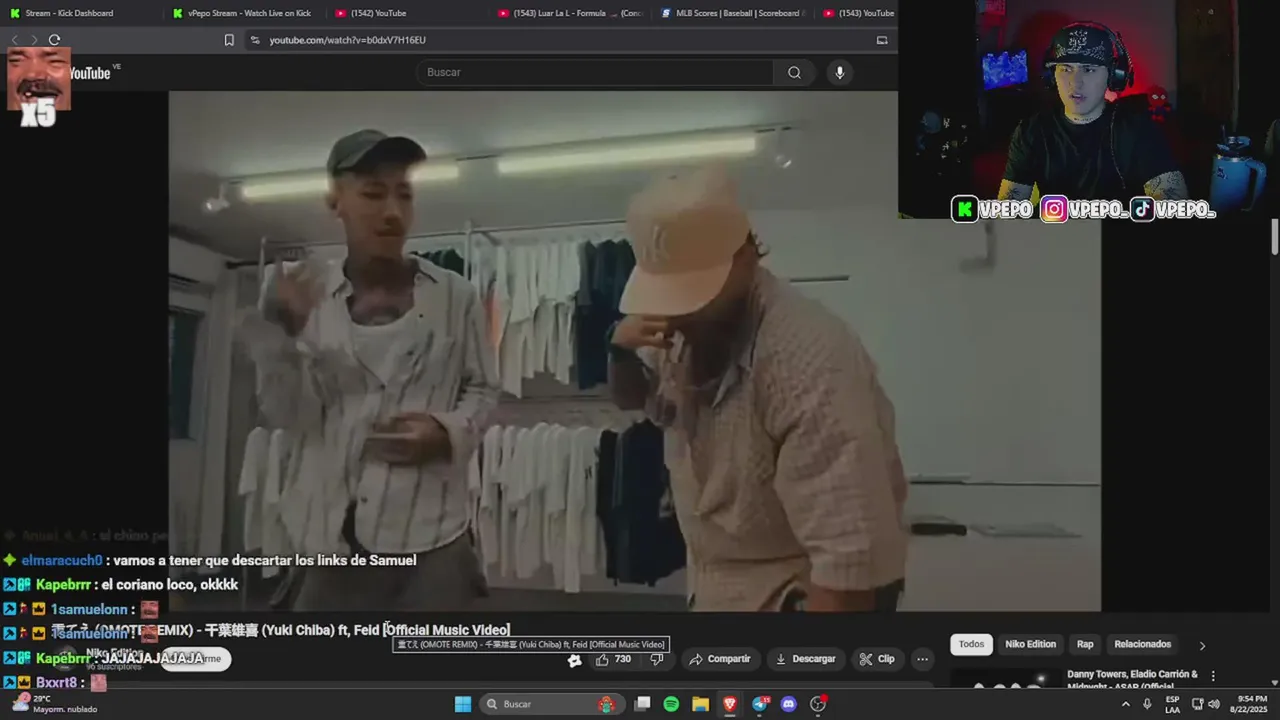Switch to (1543) YouTube tab

[857, 13]
